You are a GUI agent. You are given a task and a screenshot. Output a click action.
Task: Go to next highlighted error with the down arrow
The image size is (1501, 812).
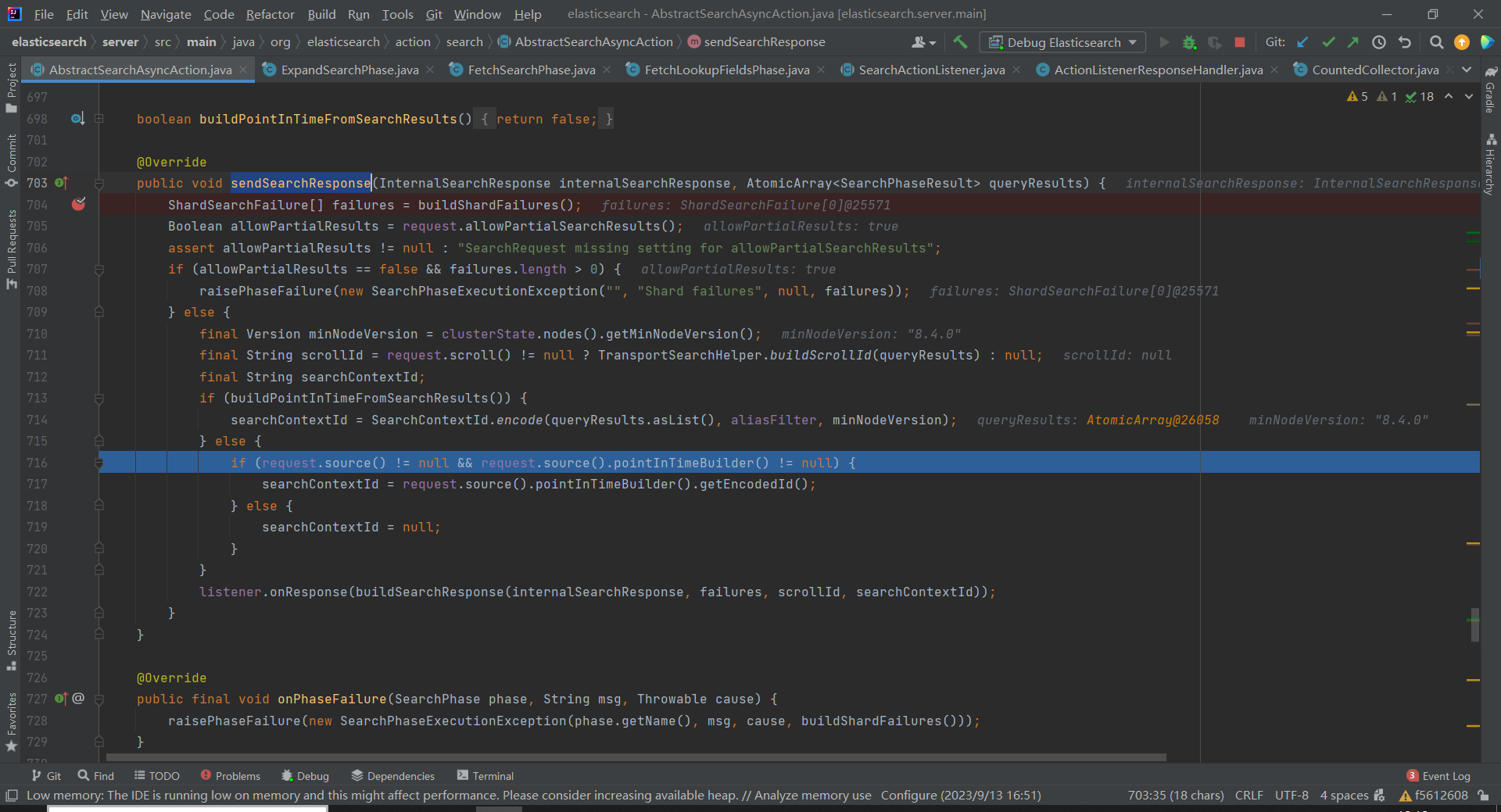1469,96
